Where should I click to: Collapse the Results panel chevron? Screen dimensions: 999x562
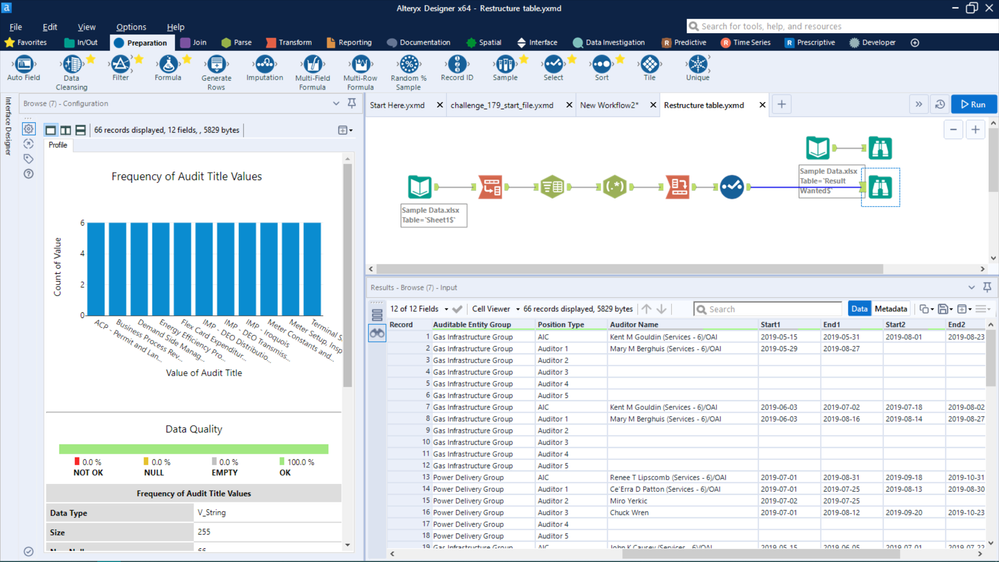971,287
